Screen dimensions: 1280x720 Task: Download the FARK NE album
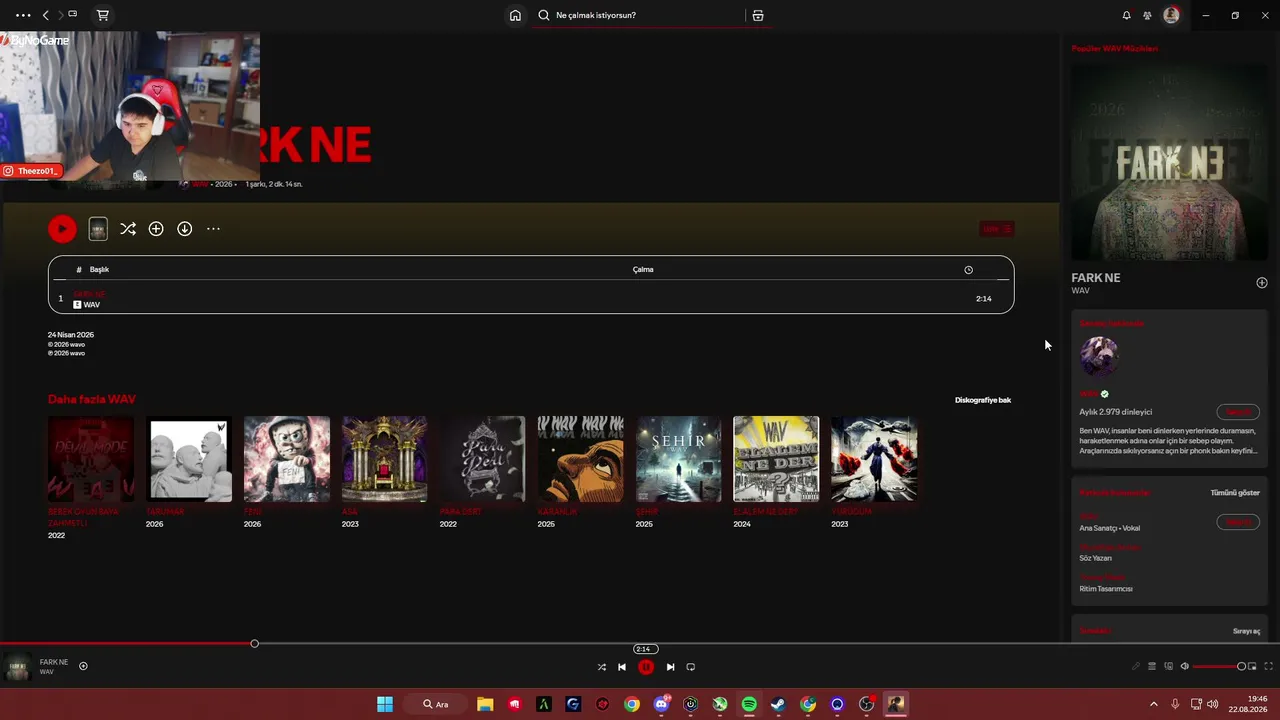[x=184, y=229]
